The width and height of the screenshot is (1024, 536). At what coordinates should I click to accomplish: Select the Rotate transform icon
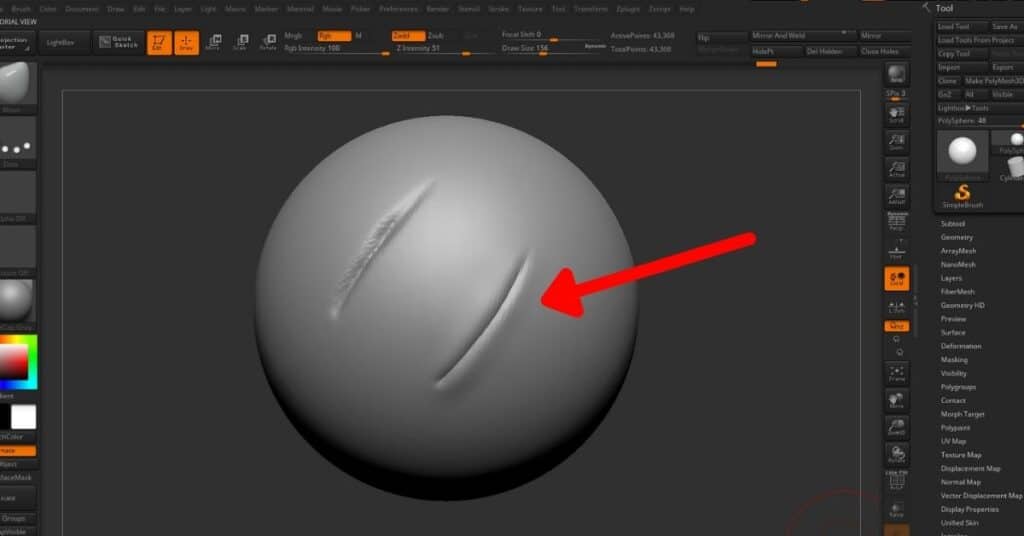click(x=268, y=42)
